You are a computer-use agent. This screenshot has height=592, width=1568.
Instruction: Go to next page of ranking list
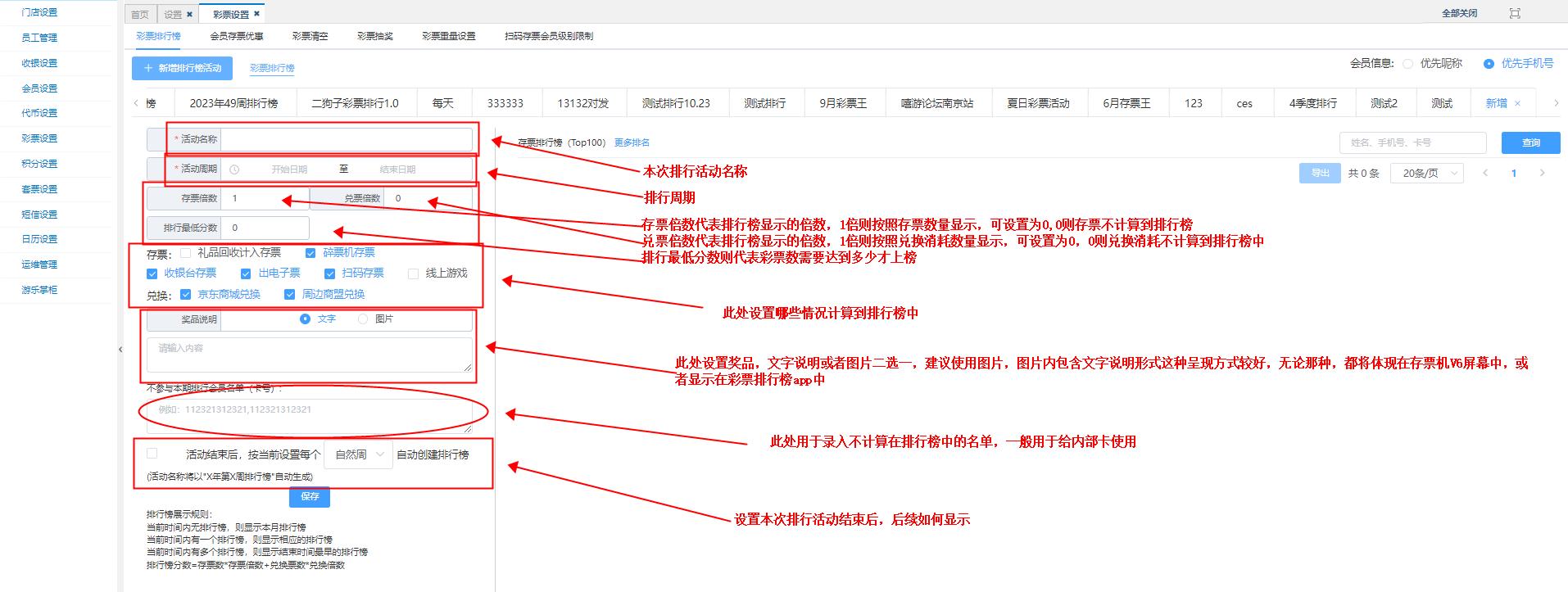[1543, 173]
